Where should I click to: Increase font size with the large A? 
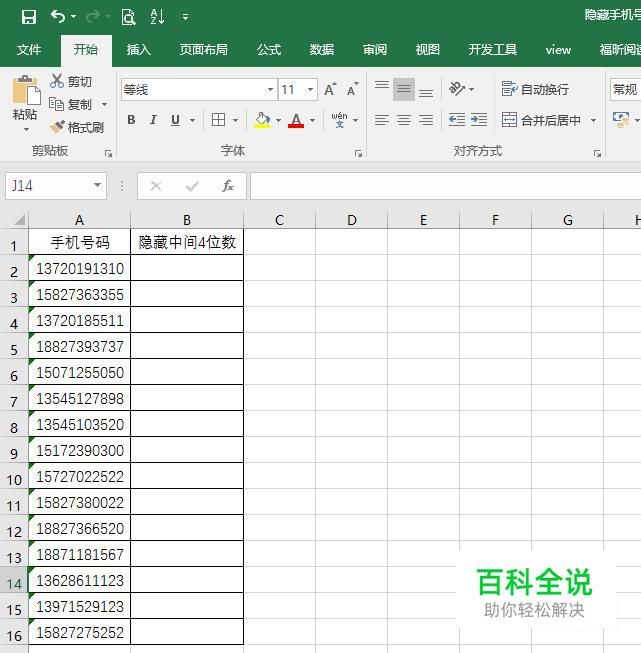[330, 89]
